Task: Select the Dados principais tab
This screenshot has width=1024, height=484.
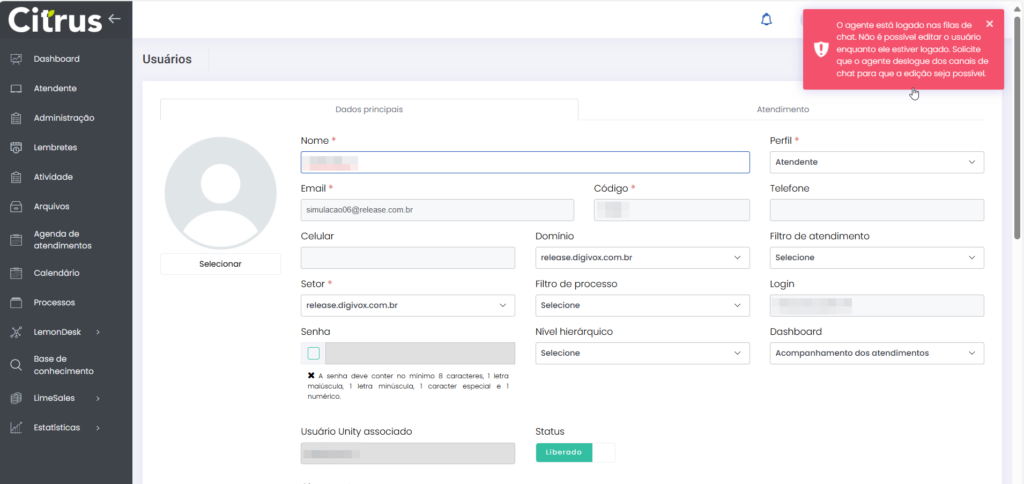Action: pyautogui.click(x=369, y=109)
